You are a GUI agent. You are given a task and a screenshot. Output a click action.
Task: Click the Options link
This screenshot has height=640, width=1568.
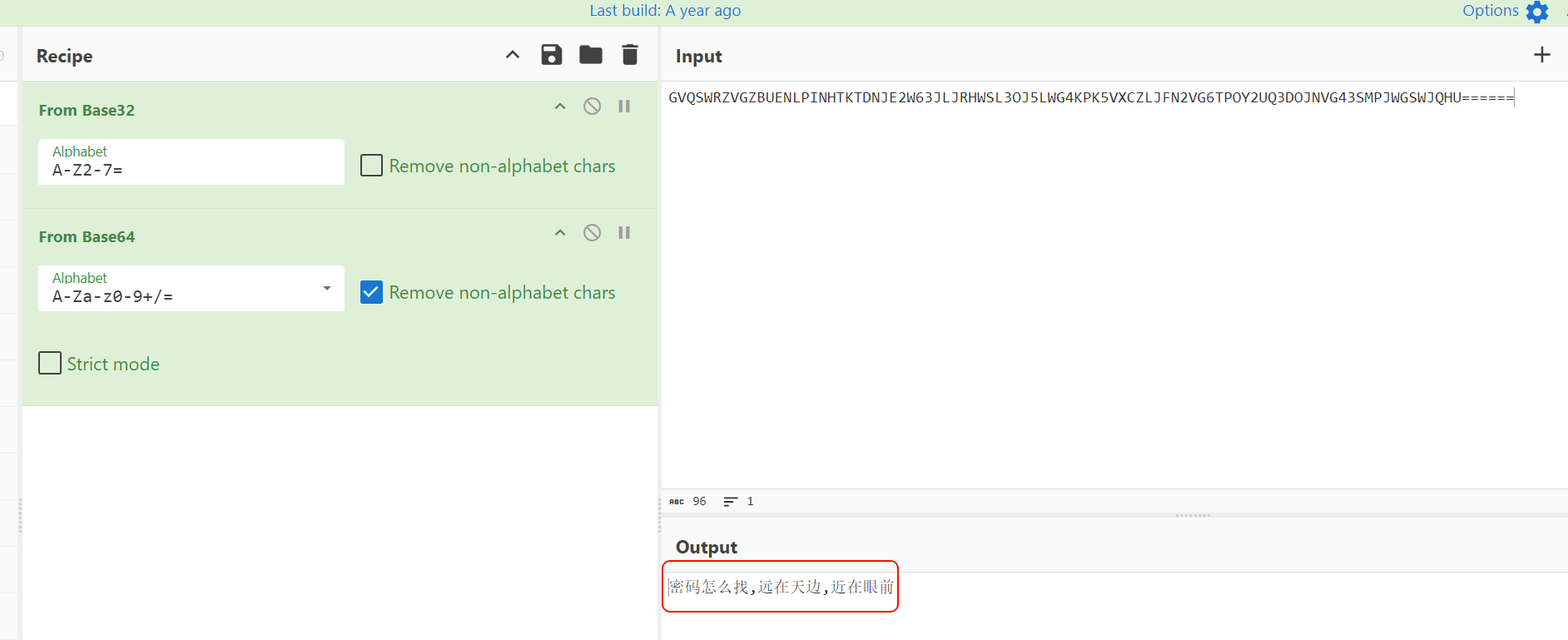coord(1490,11)
